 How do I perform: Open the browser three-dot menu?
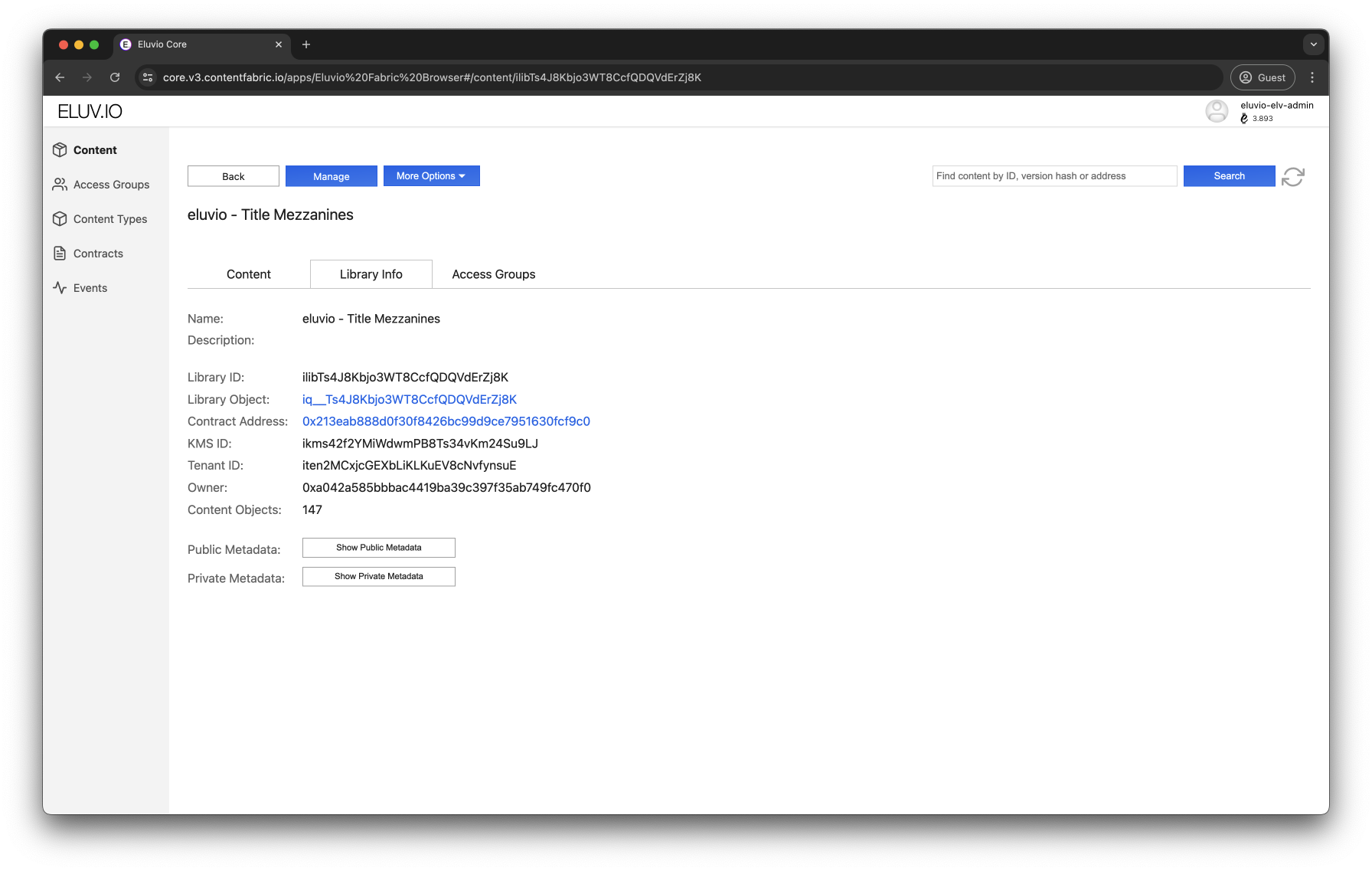[x=1312, y=77]
